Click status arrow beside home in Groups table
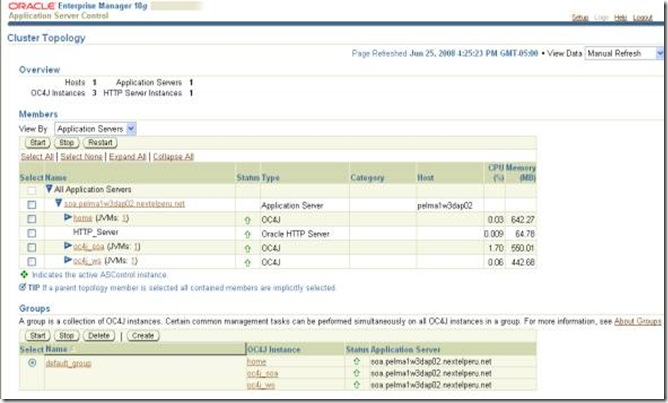The image size is (668, 403). [357, 361]
